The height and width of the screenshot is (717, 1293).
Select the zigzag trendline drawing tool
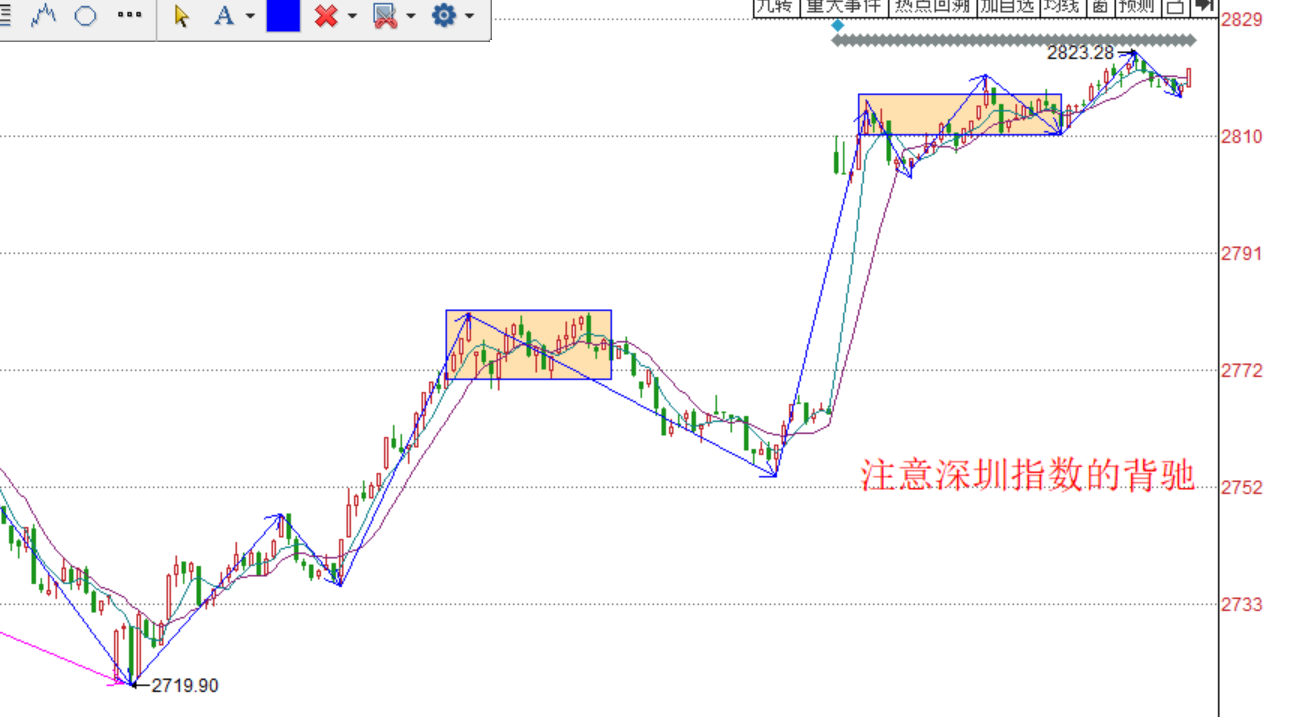coord(44,15)
